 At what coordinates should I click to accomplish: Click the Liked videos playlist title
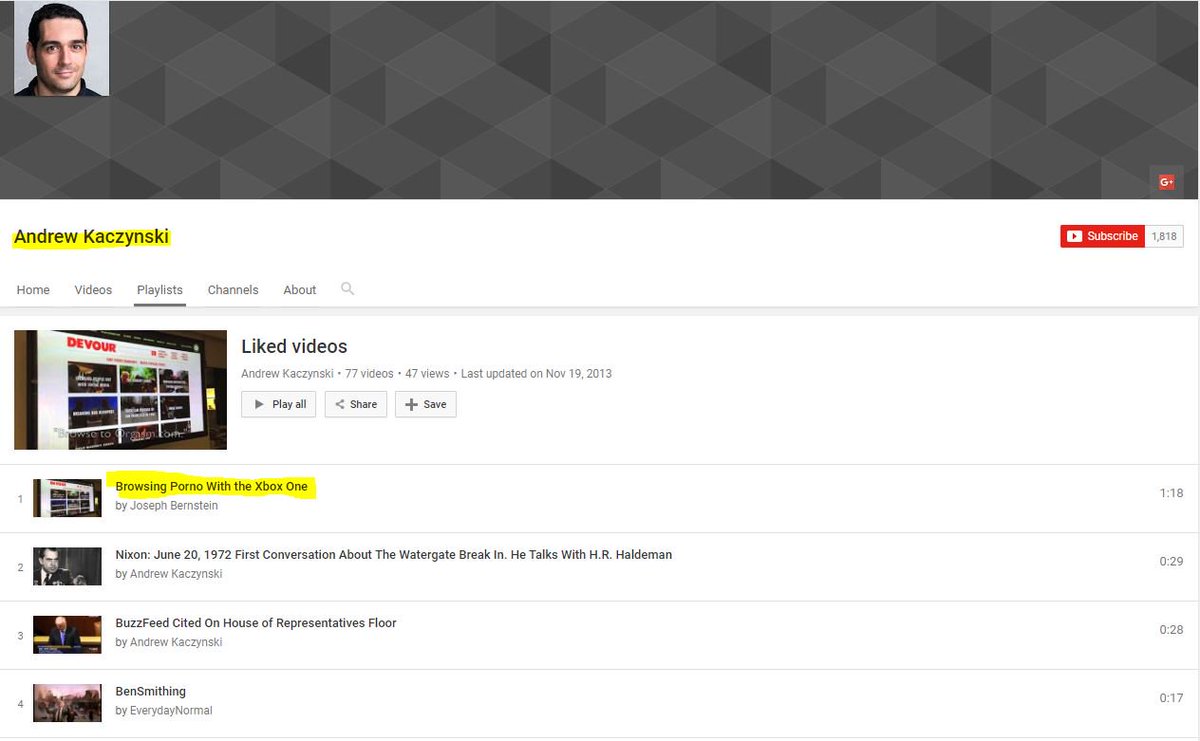click(294, 347)
